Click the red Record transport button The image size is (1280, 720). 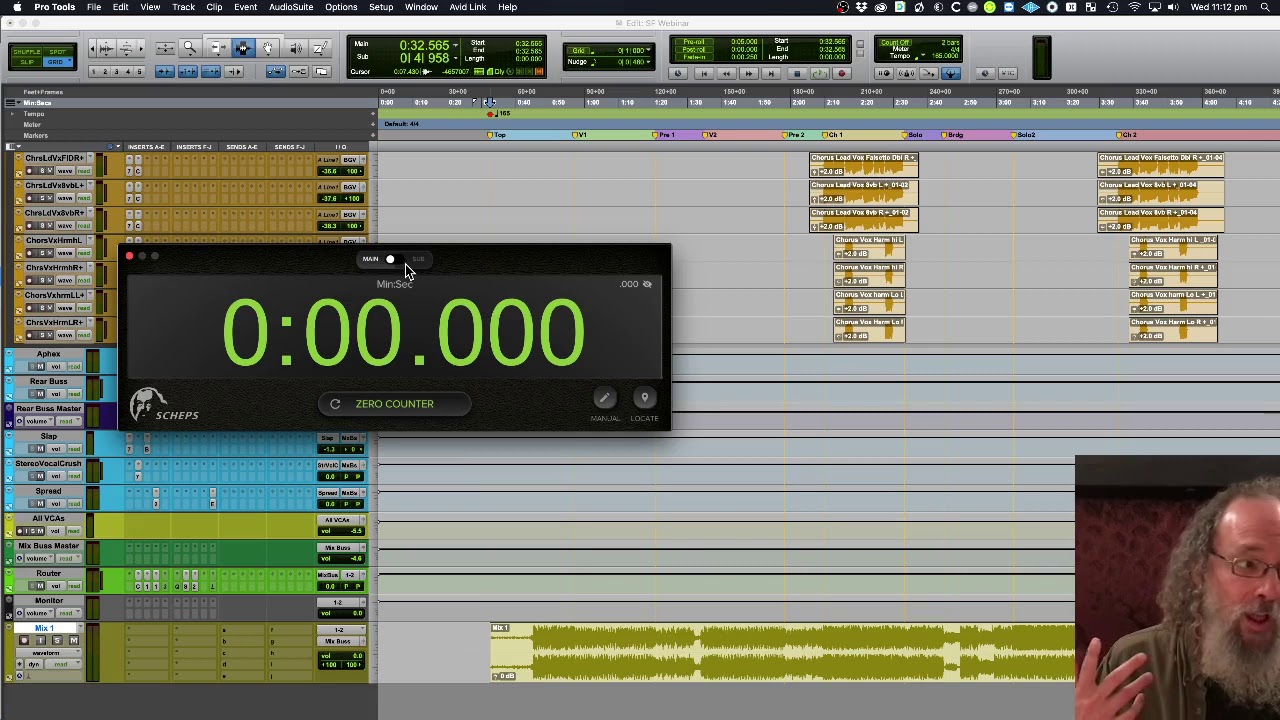click(x=842, y=73)
